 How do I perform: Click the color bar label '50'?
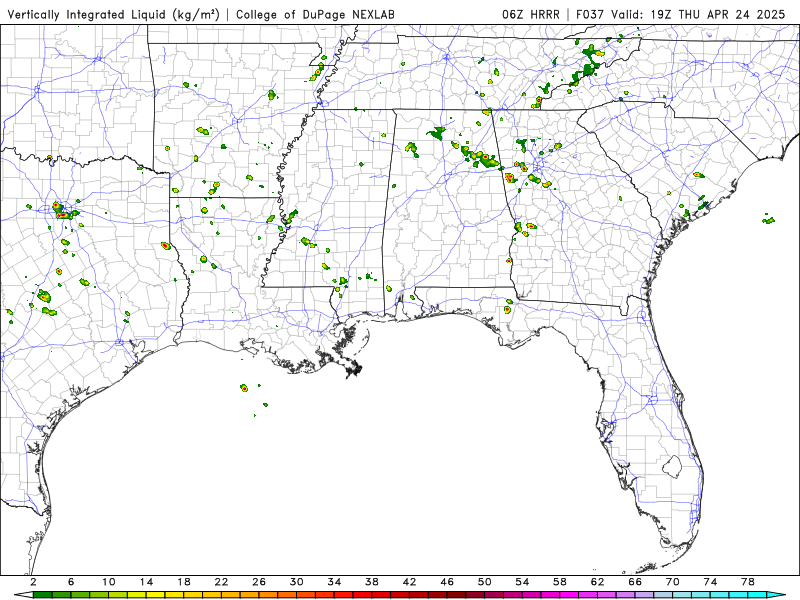point(485,582)
